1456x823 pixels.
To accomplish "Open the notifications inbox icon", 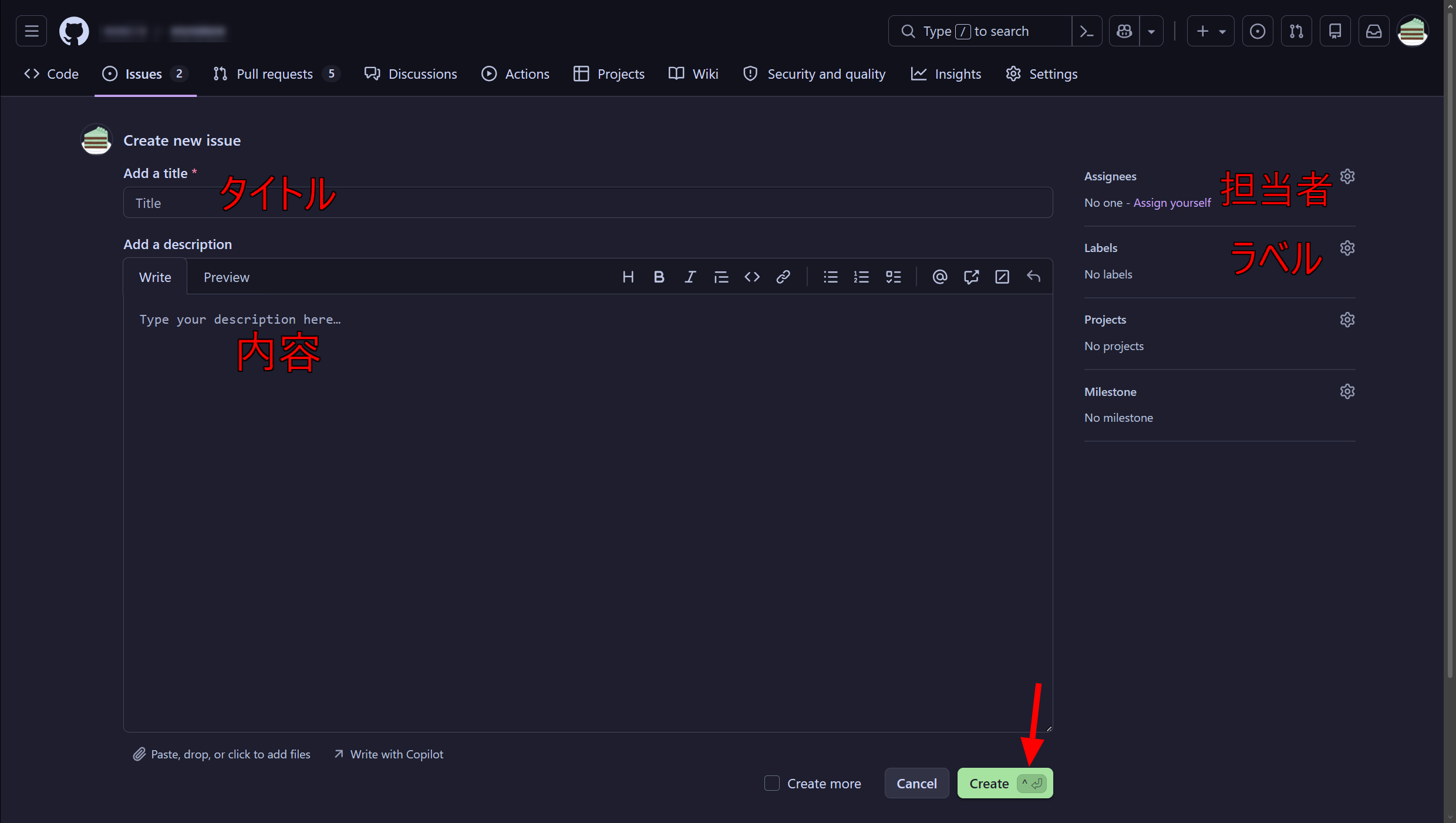I will click(1374, 31).
